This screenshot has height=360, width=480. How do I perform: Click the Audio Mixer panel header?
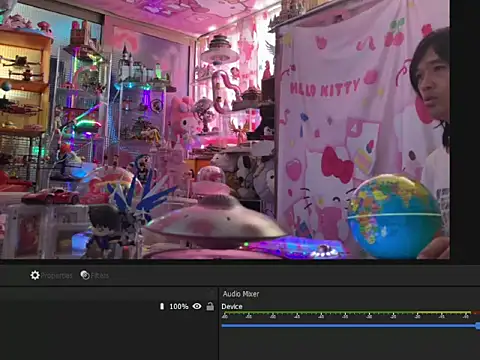point(241,294)
